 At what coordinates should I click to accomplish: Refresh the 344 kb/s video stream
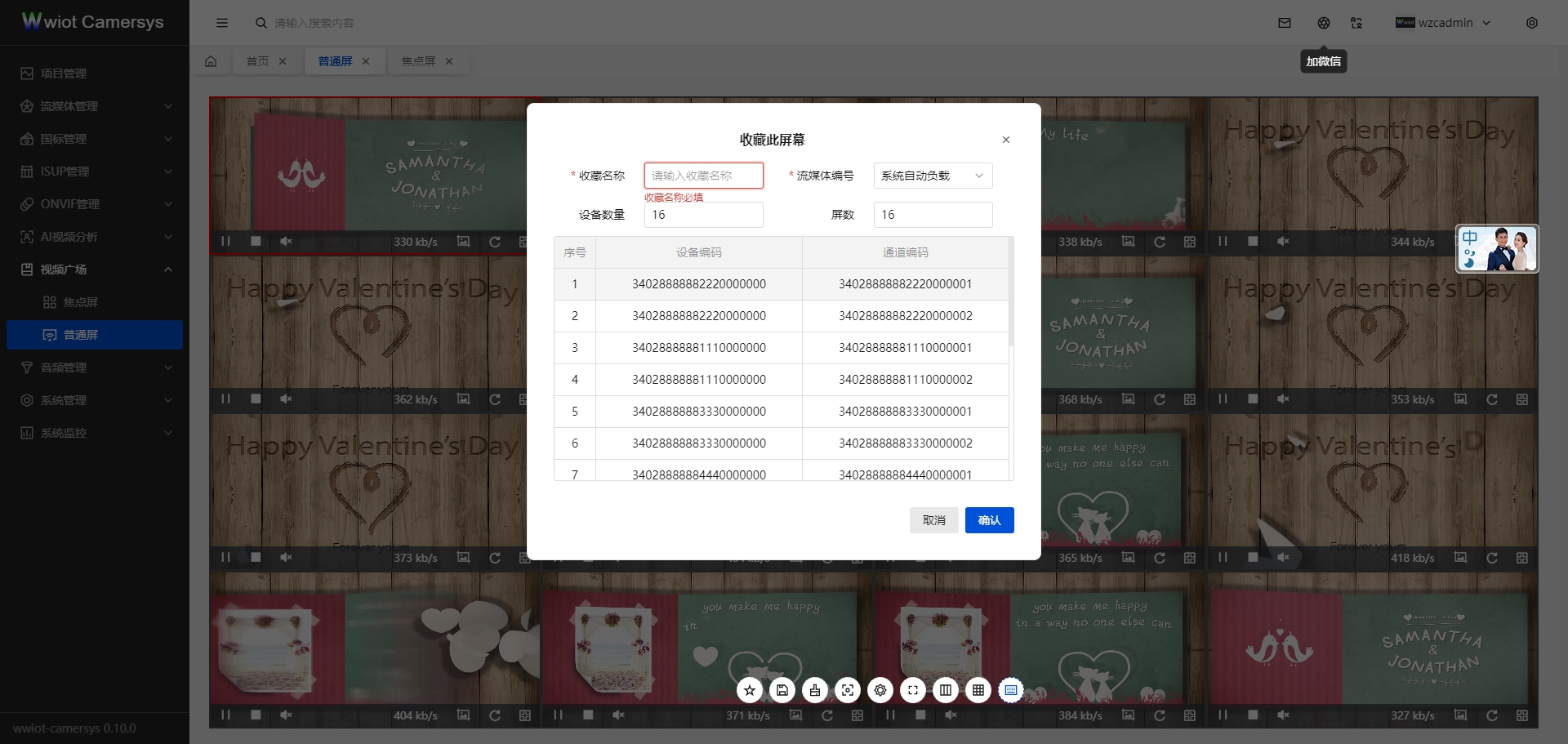pyautogui.click(x=1493, y=242)
